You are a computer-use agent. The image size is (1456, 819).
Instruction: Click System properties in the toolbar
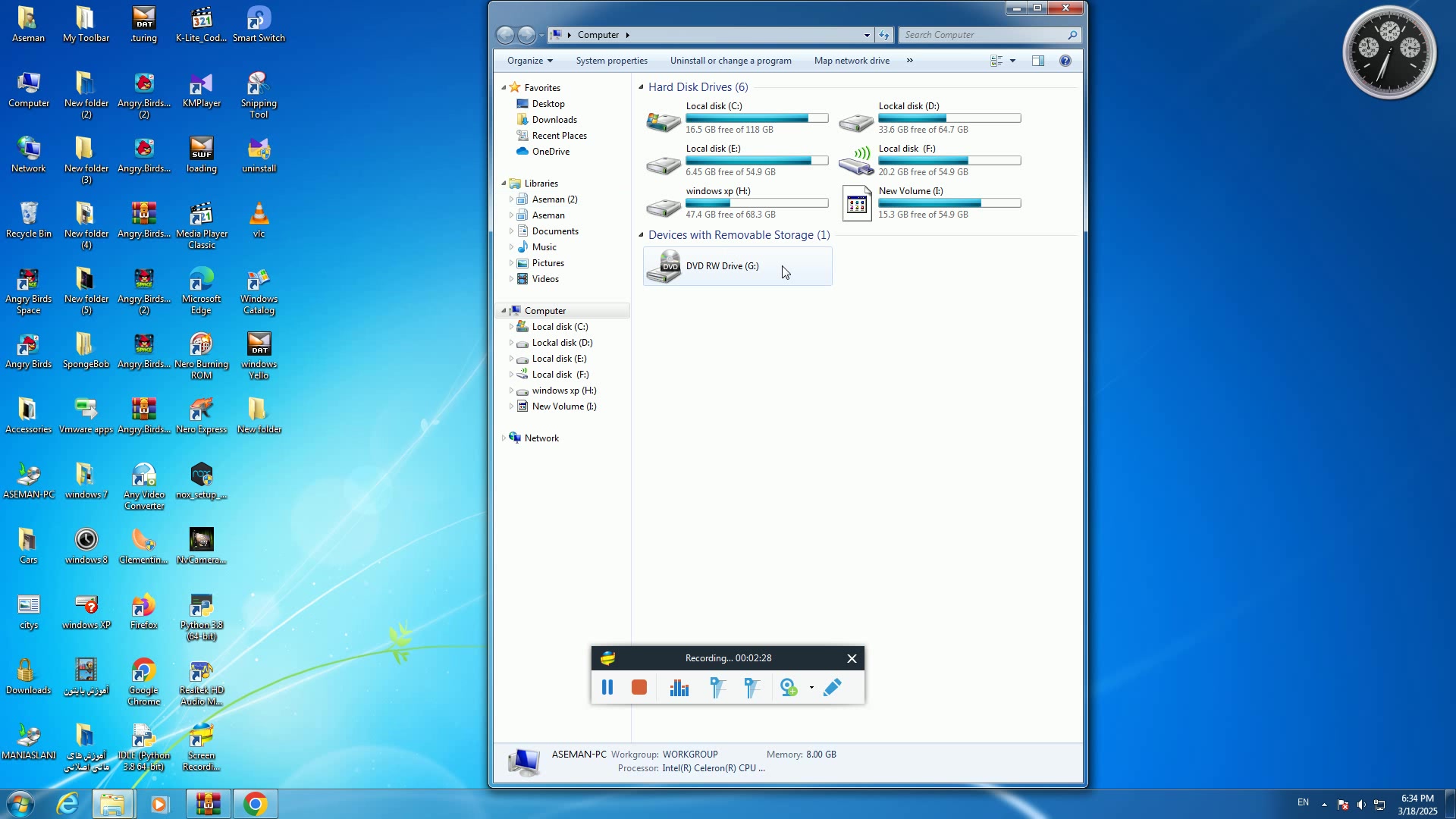(611, 61)
